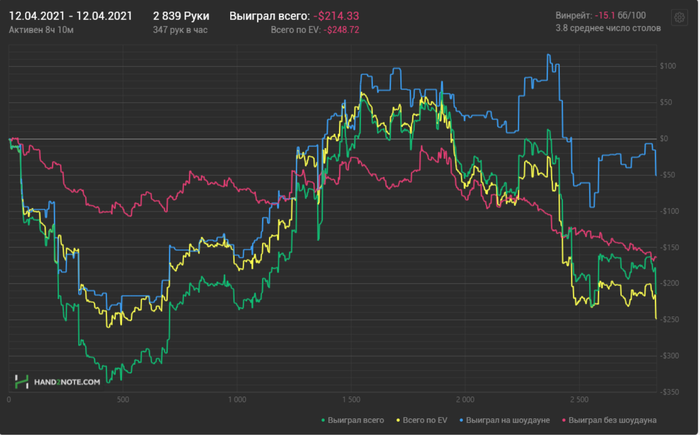Image resolution: width=700 pixels, height=435 pixels.
Task: Click the $50 y-axis label
Action: [x=666, y=102]
